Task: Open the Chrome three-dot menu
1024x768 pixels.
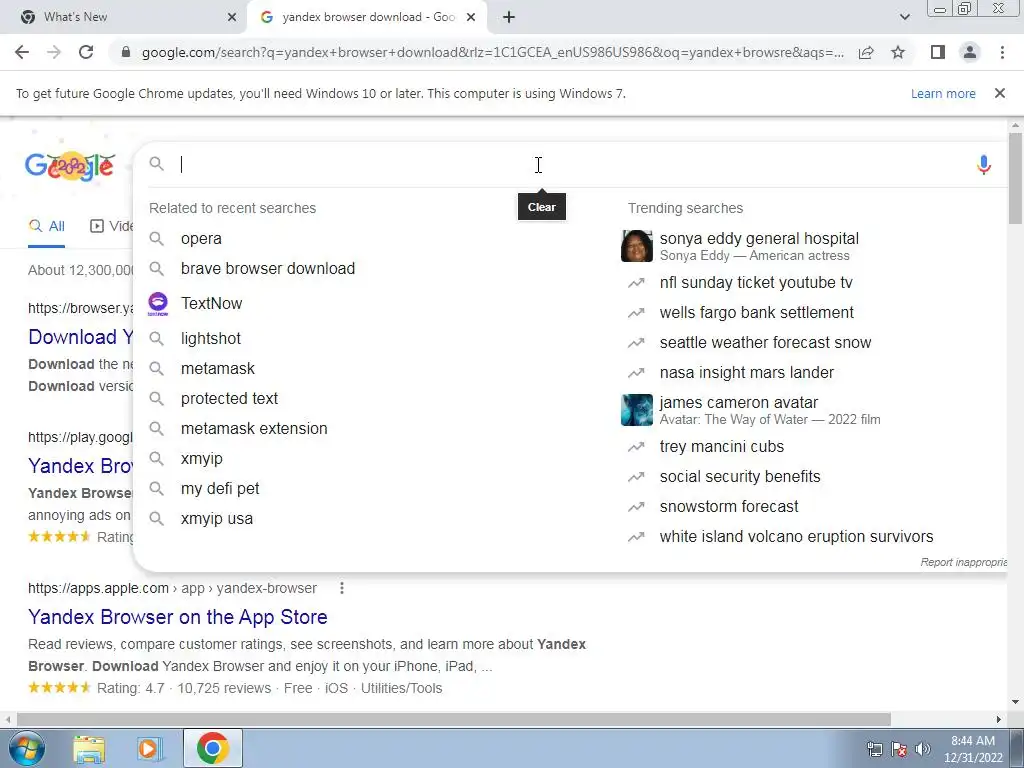Action: tap(1002, 52)
